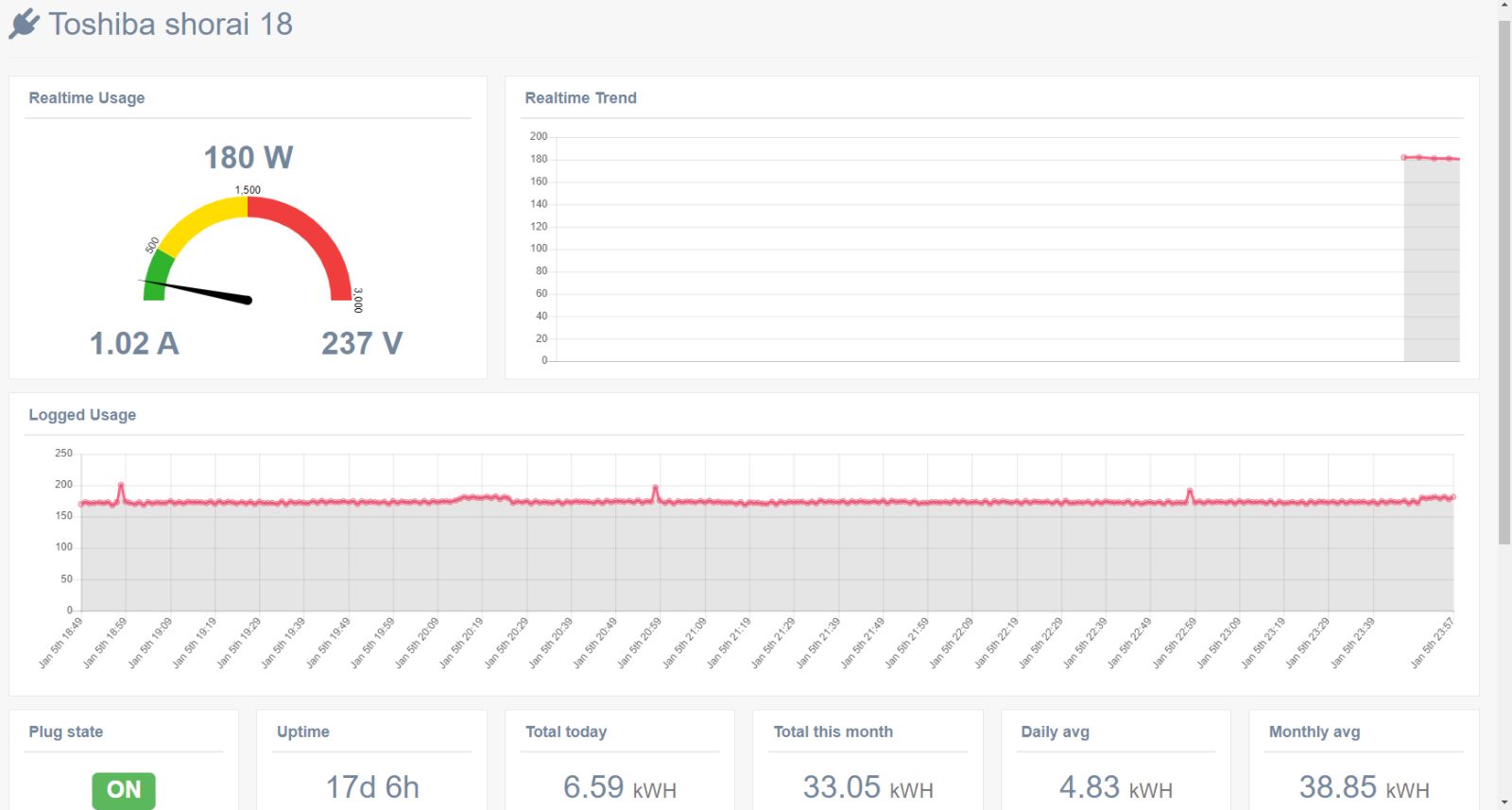This screenshot has height=810, width=1512.
Task: Click the latest data point in Realtime Trend
Action: pos(1450,159)
